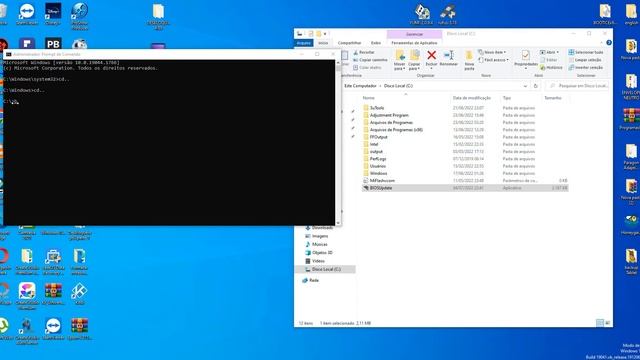The height and width of the screenshot is (360, 640).
Task: Open the rufus desktop icon
Action: (x=447, y=14)
